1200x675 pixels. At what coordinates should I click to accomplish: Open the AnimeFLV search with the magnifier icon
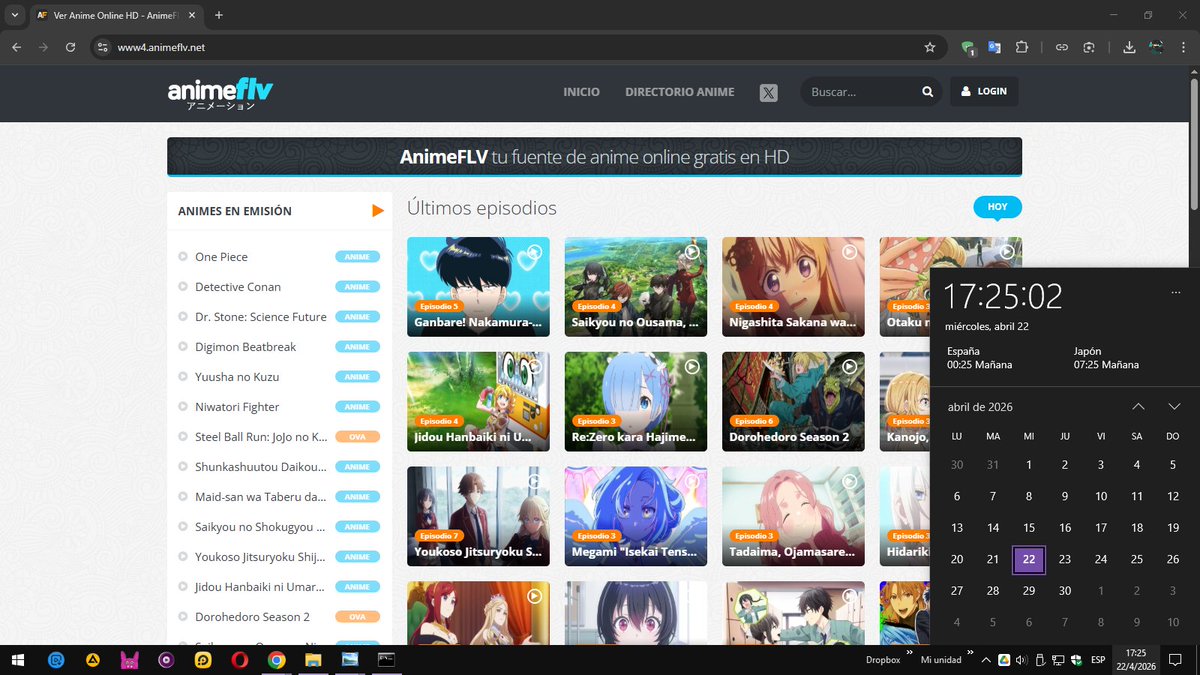926,91
